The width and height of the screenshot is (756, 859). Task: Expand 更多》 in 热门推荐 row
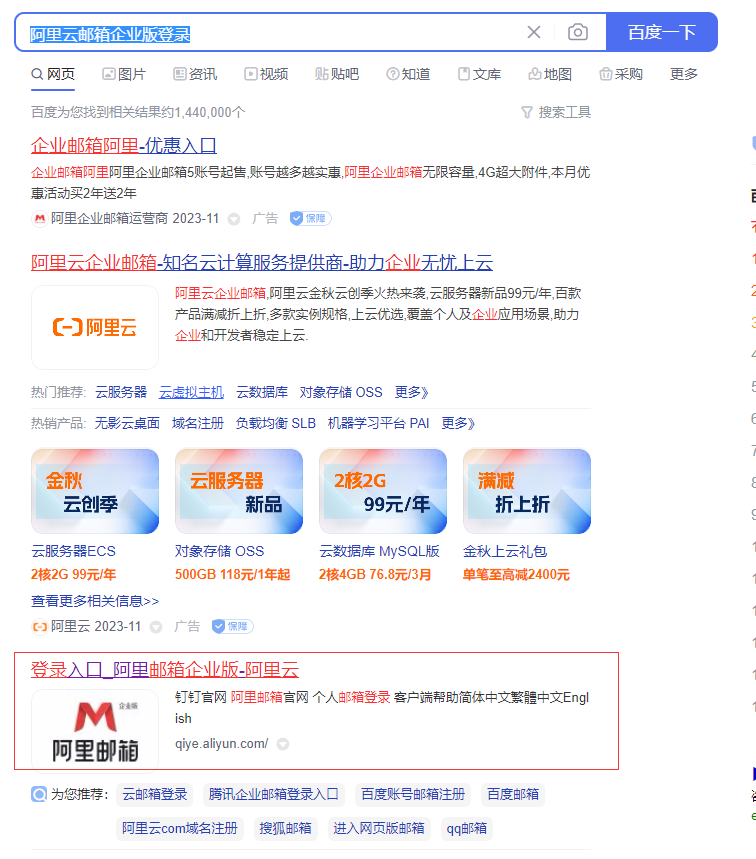click(411, 392)
